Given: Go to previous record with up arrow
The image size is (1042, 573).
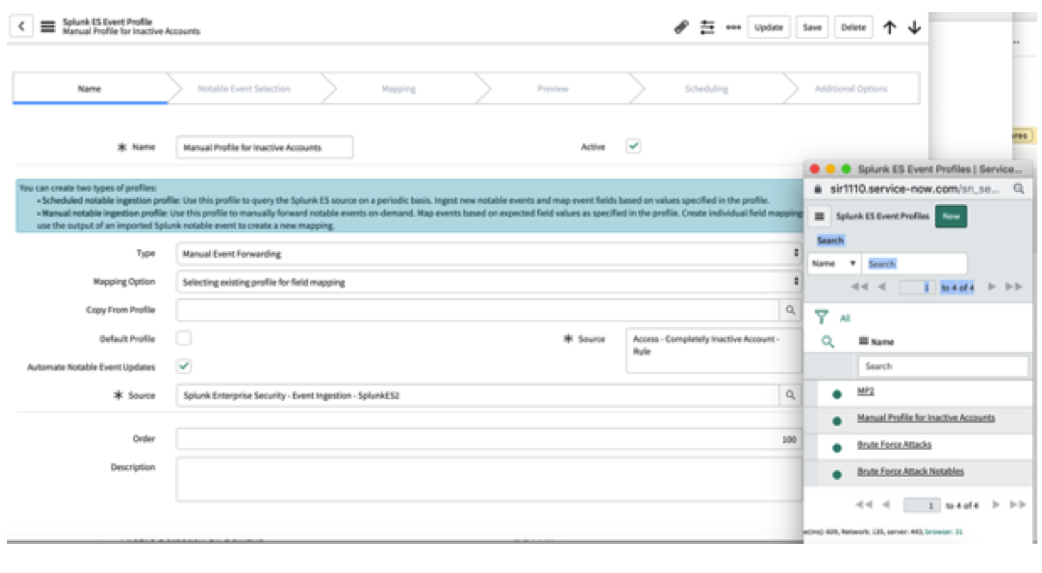Looking at the screenshot, I should [x=890, y=27].
